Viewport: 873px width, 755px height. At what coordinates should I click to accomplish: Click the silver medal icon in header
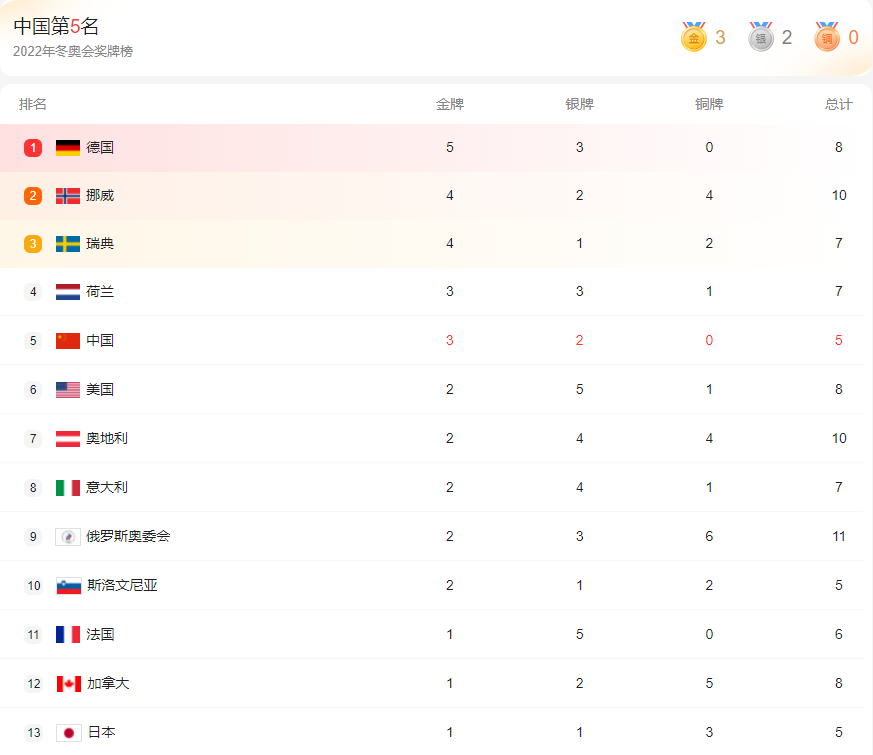(761, 37)
